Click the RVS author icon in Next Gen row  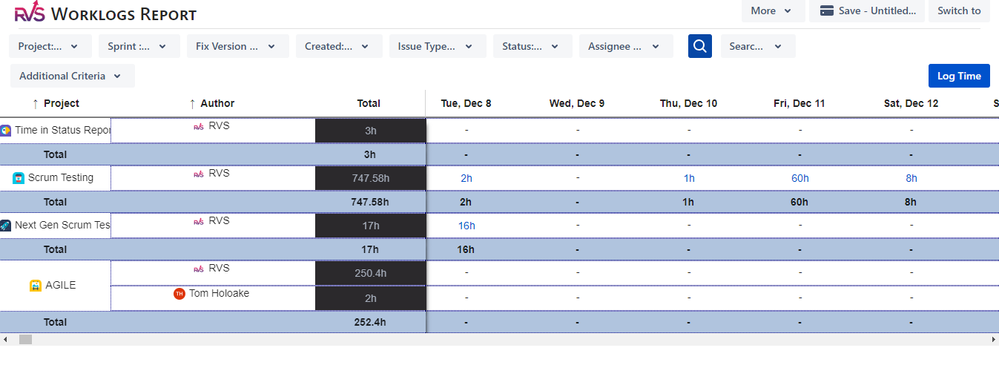tap(199, 221)
